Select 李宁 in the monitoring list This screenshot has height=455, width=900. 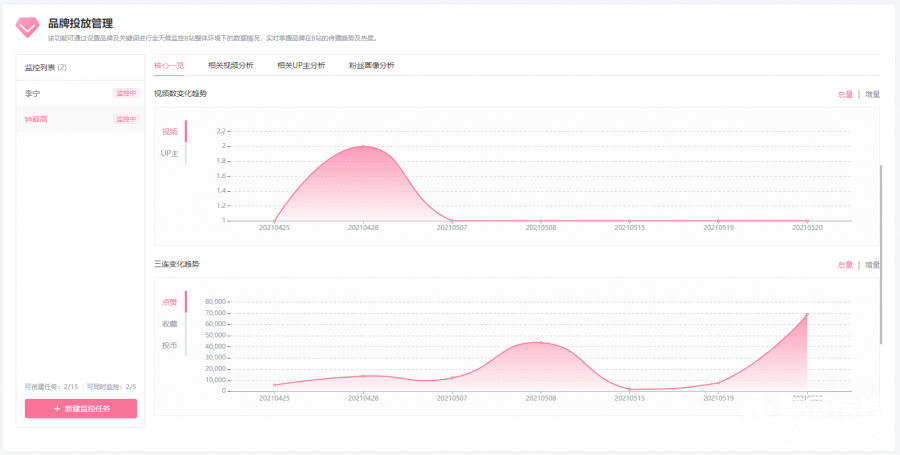pyautogui.click(x=33, y=93)
